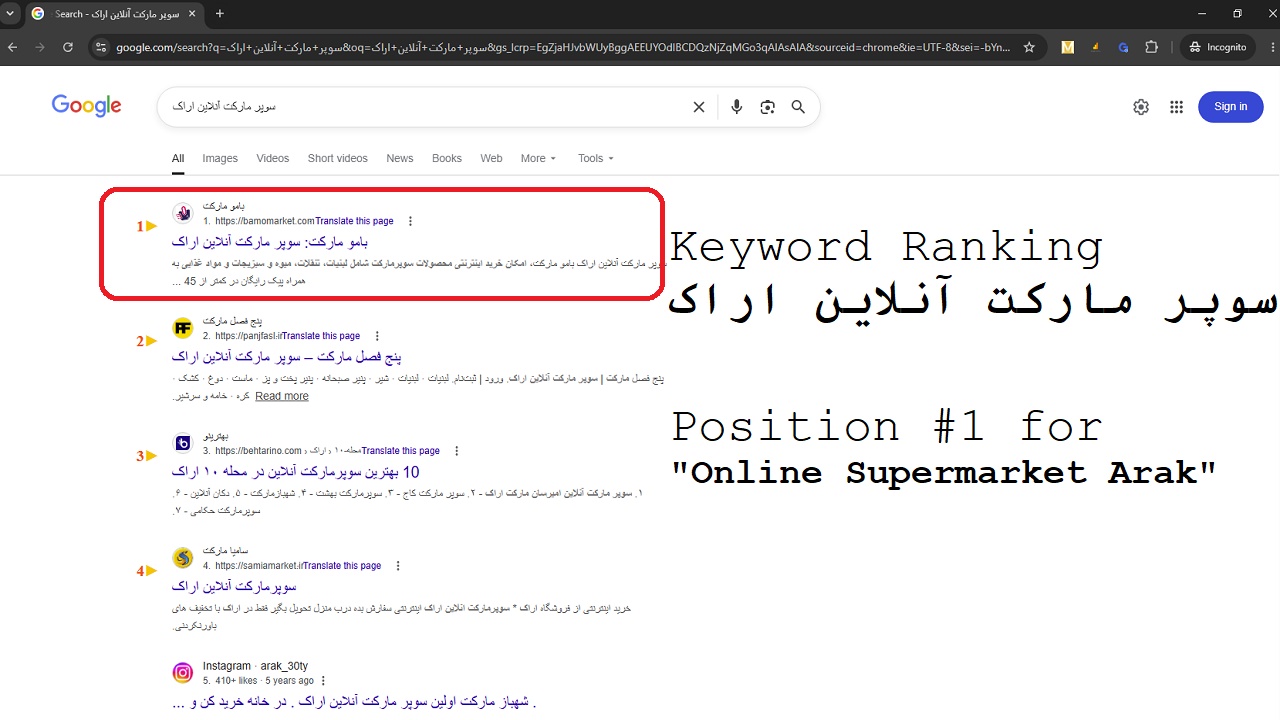The width and height of the screenshot is (1280, 720).
Task: Click Read more in the panjfasl snippet
Action: point(282,396)
